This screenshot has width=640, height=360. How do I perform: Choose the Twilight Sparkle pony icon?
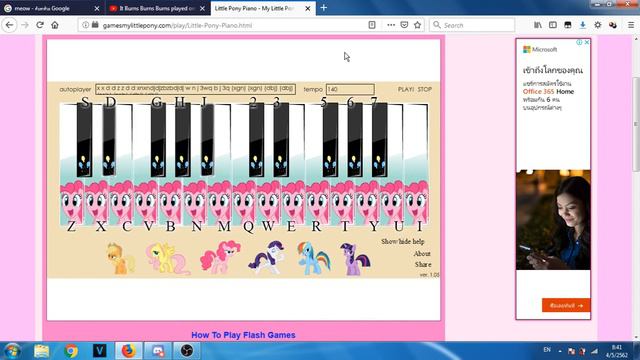click(355, 259)
